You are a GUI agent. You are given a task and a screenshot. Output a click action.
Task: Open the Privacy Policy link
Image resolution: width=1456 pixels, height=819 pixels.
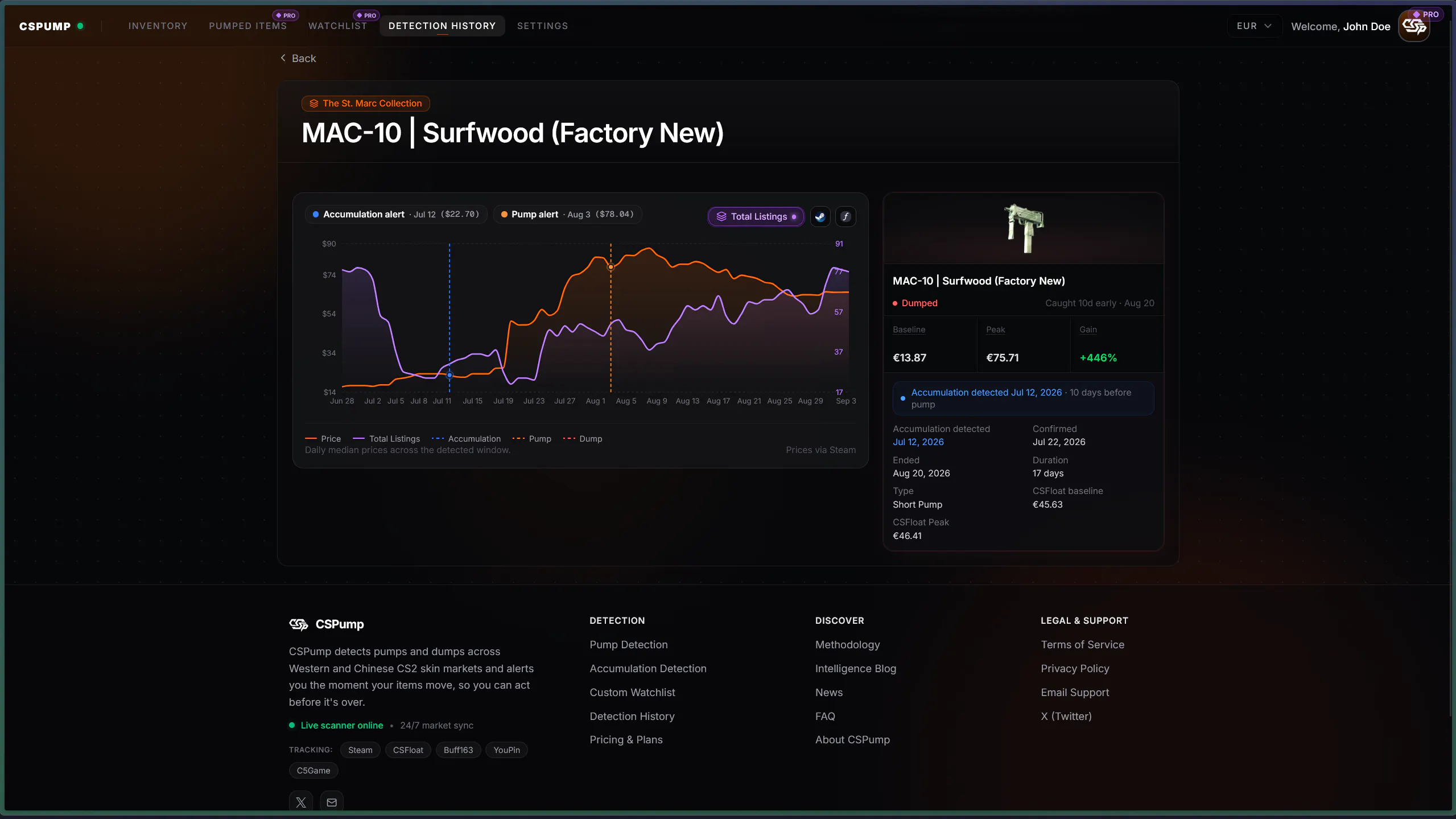click(1075, 668)
